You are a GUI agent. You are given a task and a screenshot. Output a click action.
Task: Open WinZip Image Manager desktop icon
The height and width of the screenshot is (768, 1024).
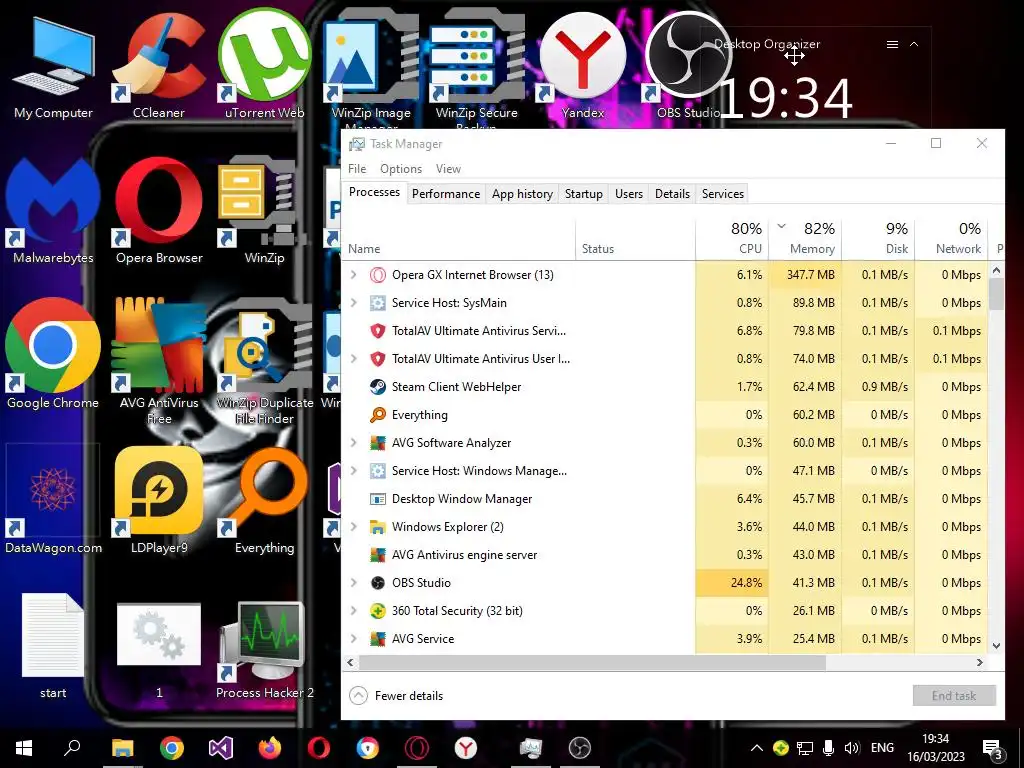[x=371, y=65]
